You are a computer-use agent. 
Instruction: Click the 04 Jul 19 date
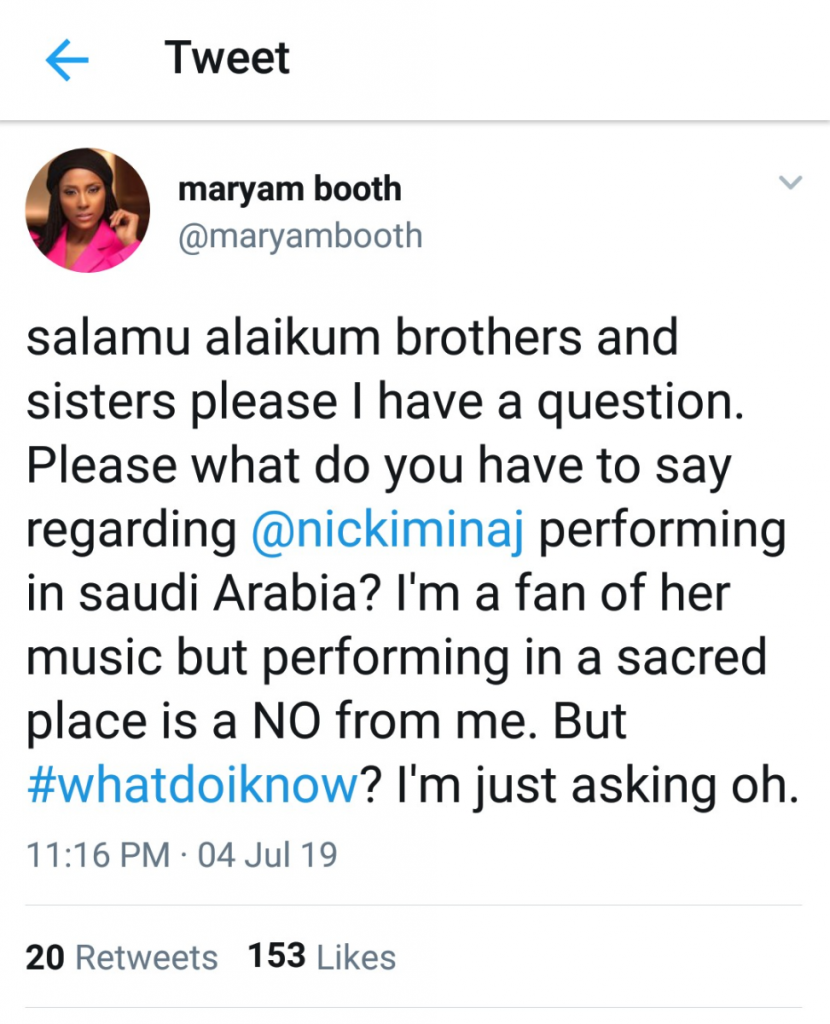tap(268, 855)
